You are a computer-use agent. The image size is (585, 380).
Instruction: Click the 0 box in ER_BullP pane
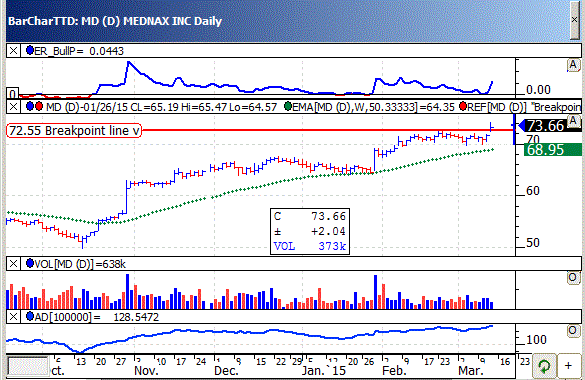point(13,93)
